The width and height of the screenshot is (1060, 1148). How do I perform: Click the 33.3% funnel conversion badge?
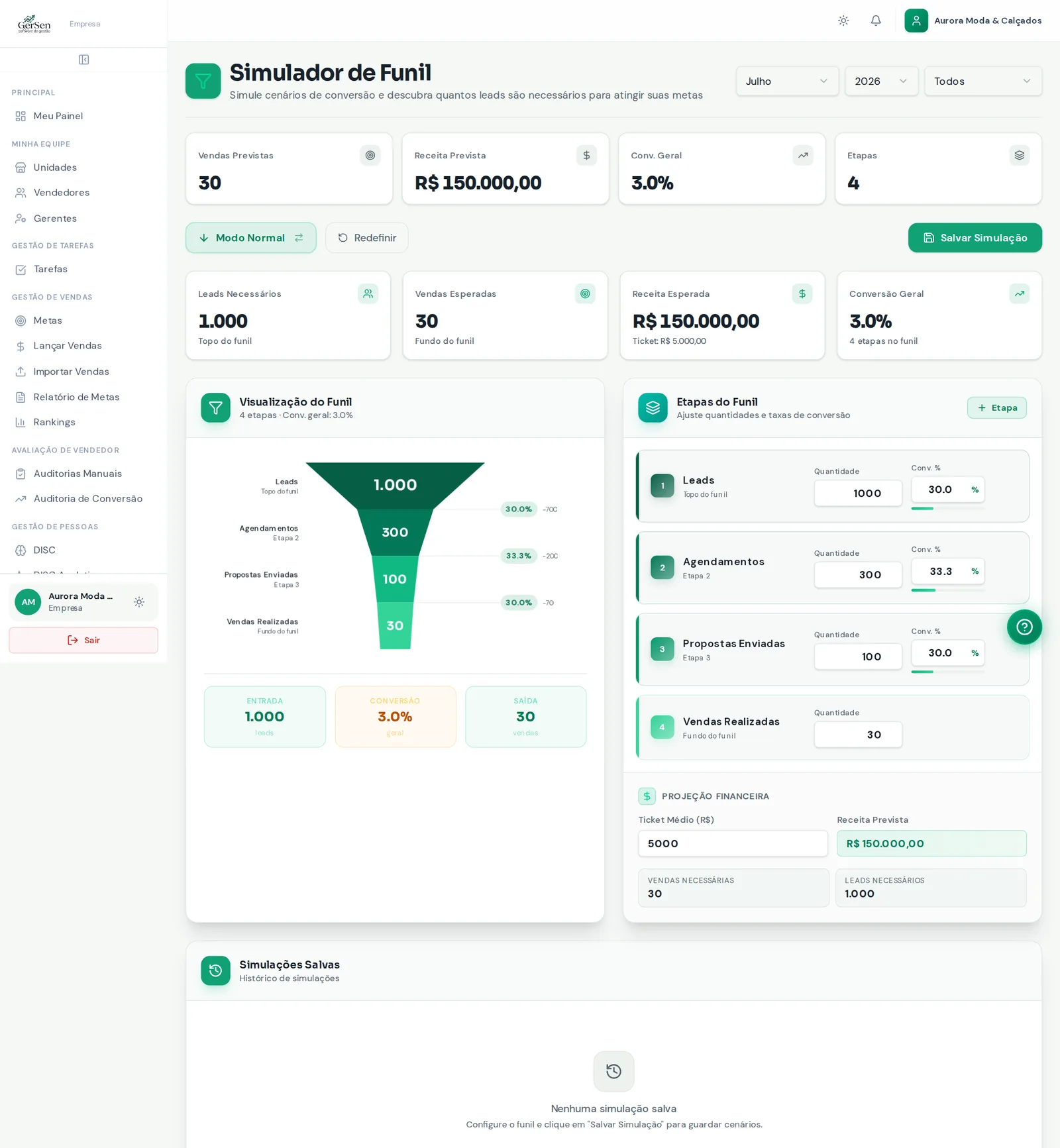click(x=519, y=556)
